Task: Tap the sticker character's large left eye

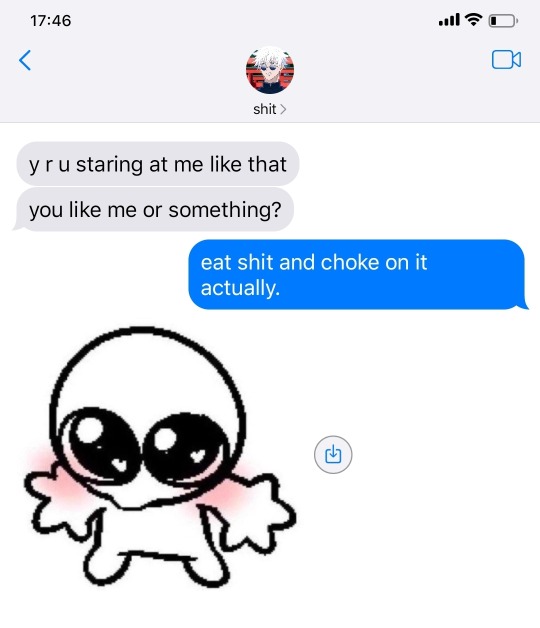Action: tap(102, 444)
